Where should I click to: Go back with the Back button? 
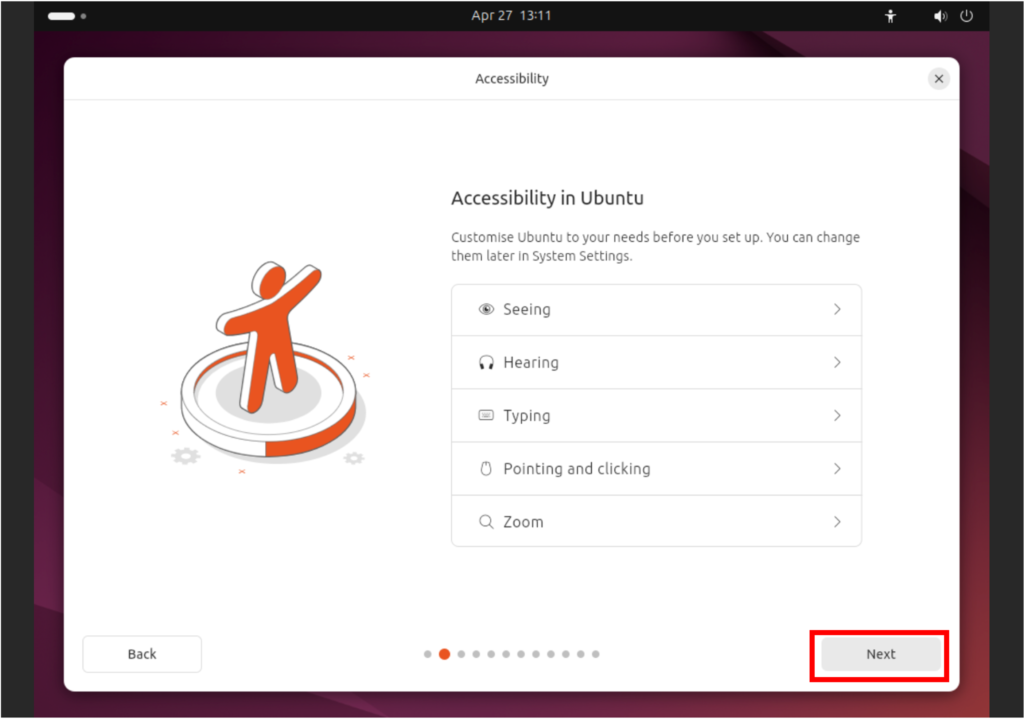pos(142,654)
